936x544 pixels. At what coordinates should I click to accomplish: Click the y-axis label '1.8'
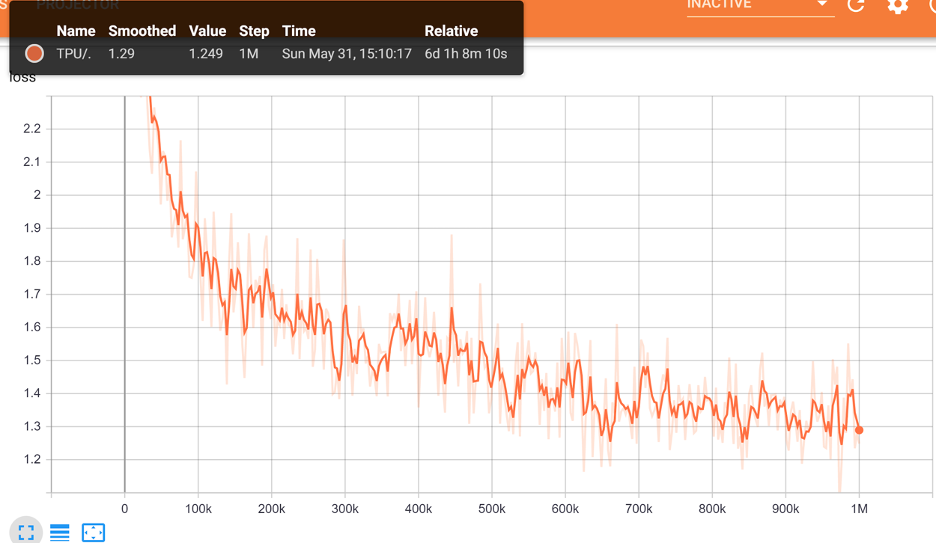32,261
